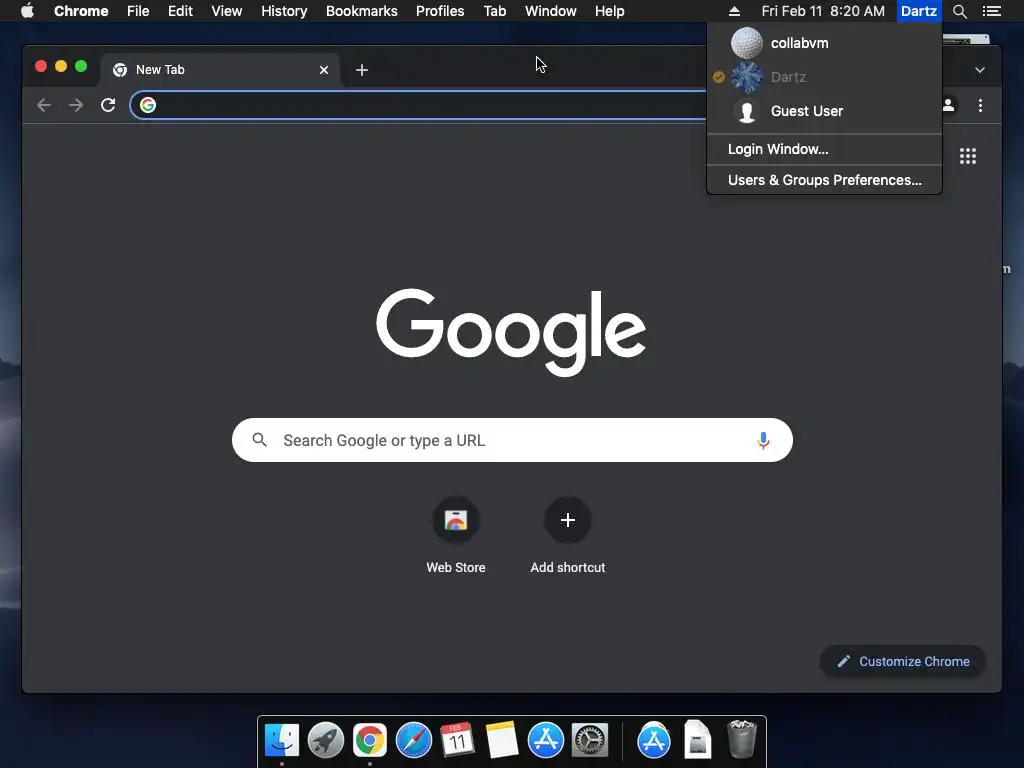Open the Help menu
Image resolution: width=1024 pixels, height=768 pixels.
point(609,11)
